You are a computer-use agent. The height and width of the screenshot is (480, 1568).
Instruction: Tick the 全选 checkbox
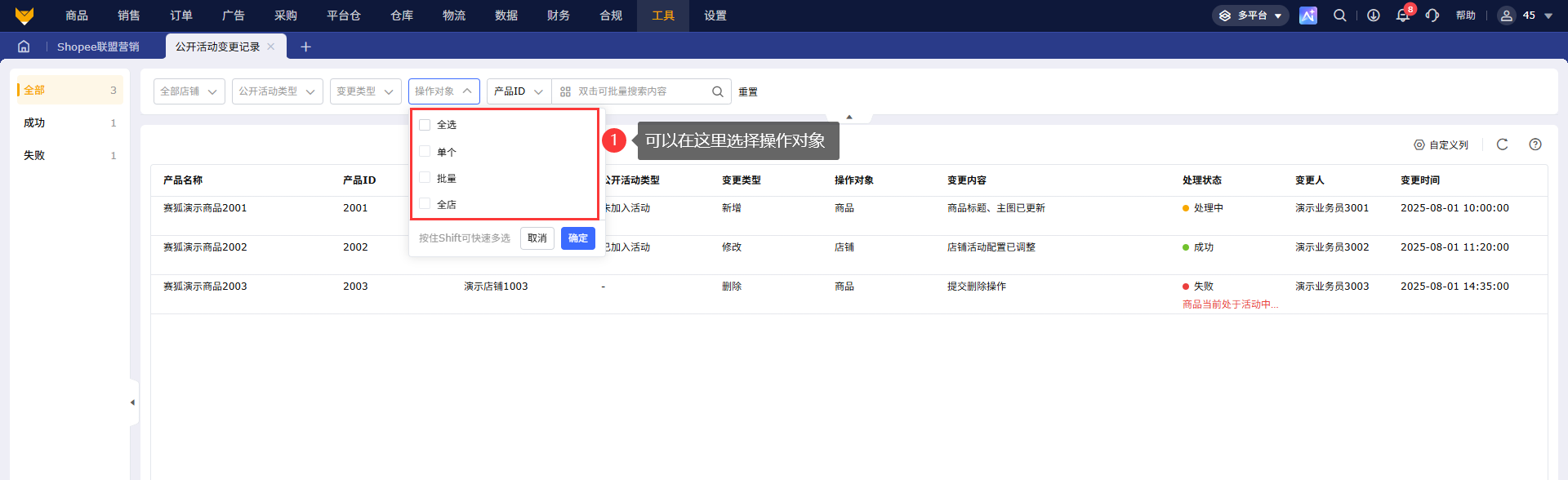pos(425,125)
